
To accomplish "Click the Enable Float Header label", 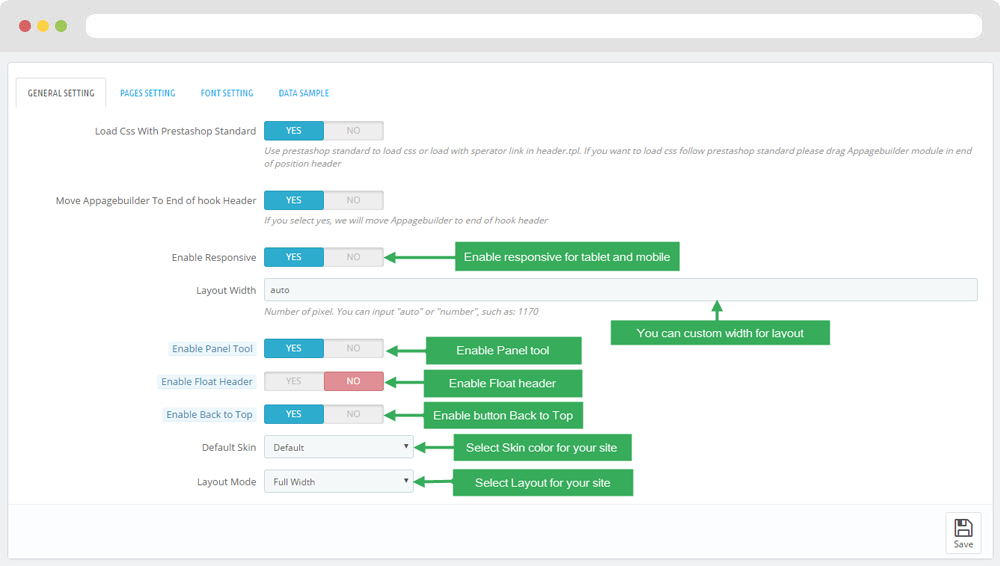I will [207, 381].
